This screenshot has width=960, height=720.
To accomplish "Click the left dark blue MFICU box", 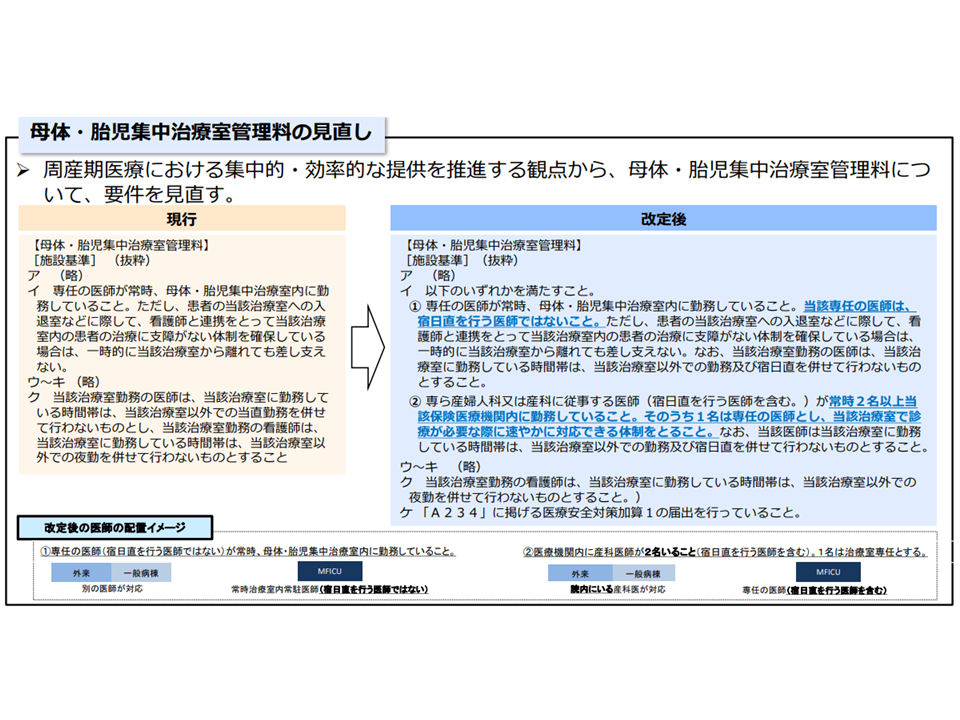I will click(329, 573).
